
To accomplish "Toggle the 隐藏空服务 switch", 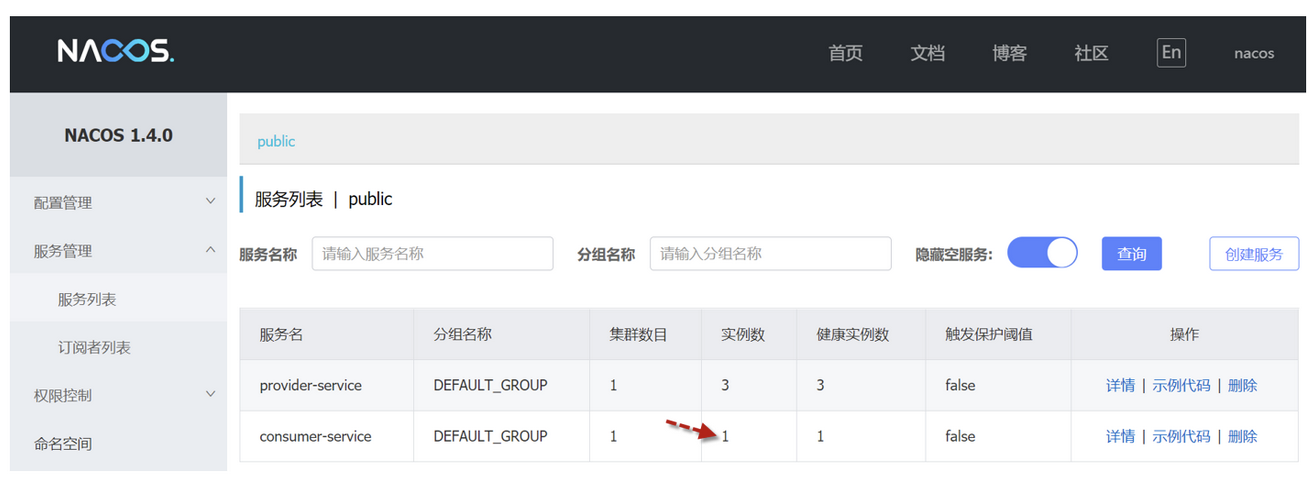I will (x=1042, y=253).
